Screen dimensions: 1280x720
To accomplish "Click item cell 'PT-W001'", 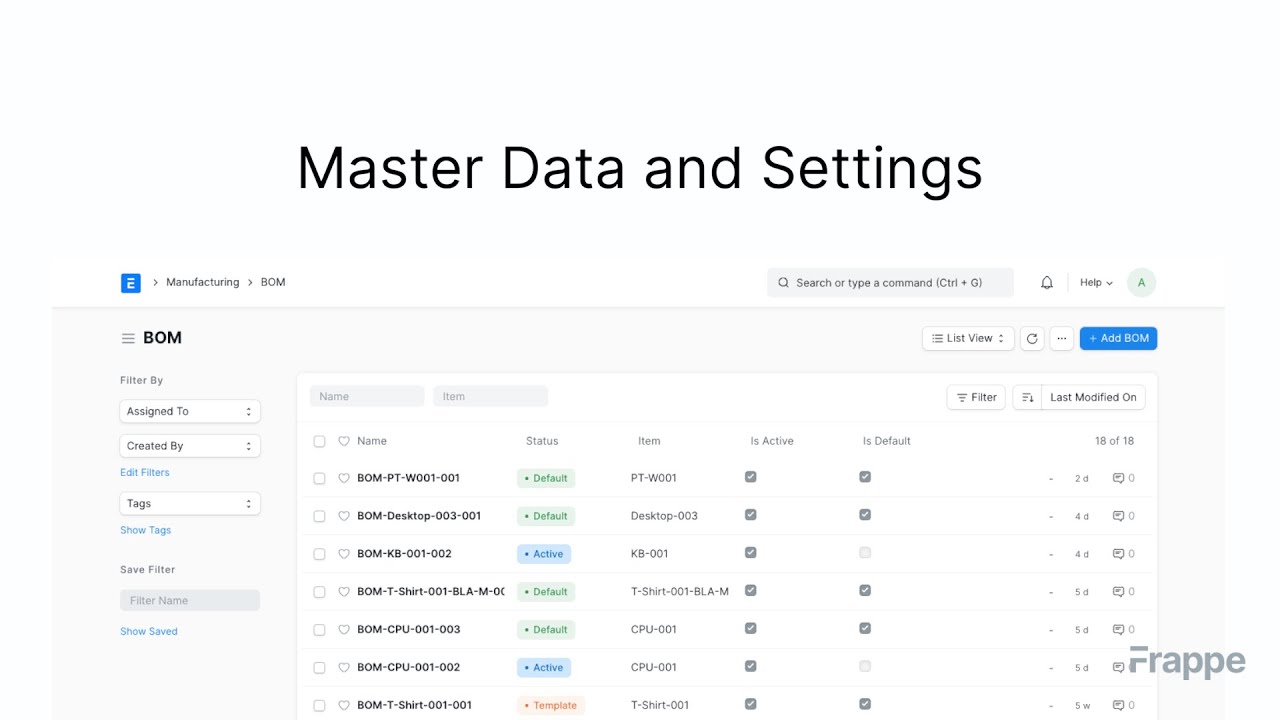I will click(654, 479).
